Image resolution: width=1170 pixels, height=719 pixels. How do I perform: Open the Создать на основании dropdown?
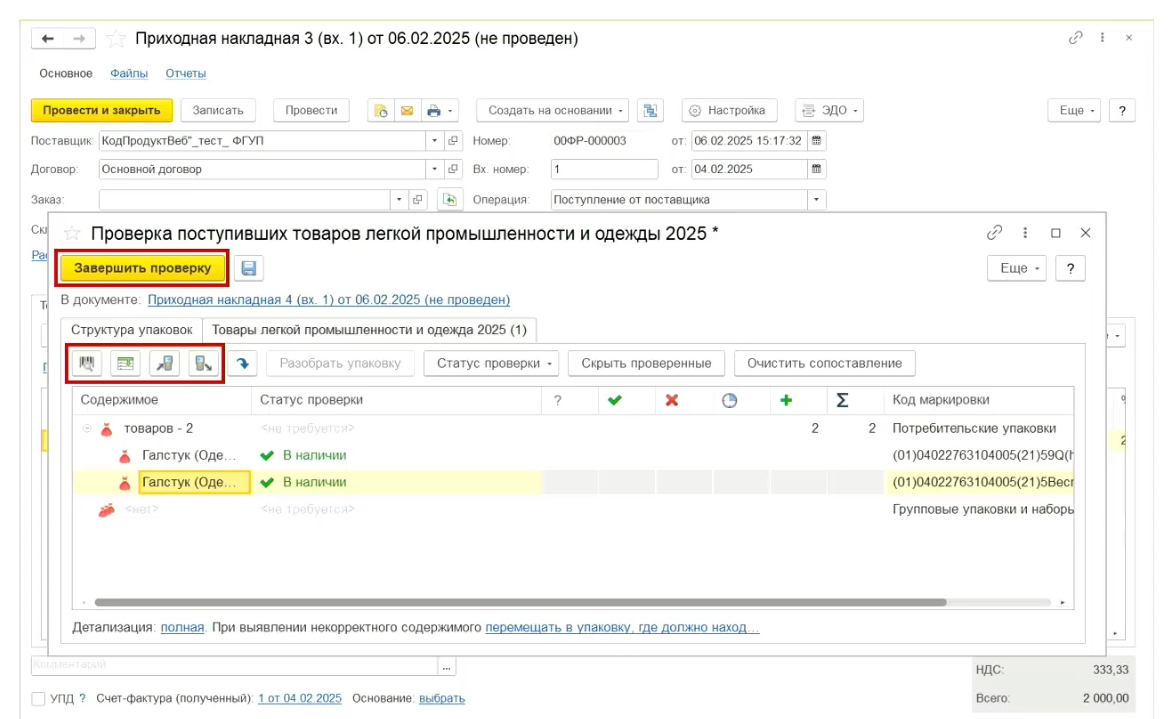pyautogui.click(x=552, y=111)
